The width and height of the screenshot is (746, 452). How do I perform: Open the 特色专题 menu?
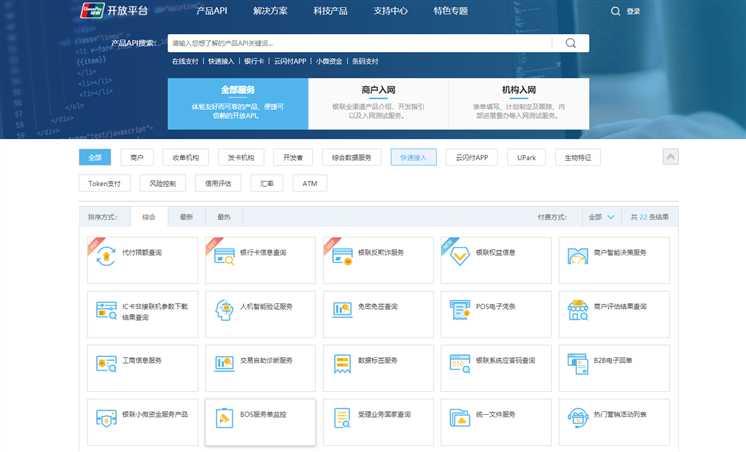point(450,11)
